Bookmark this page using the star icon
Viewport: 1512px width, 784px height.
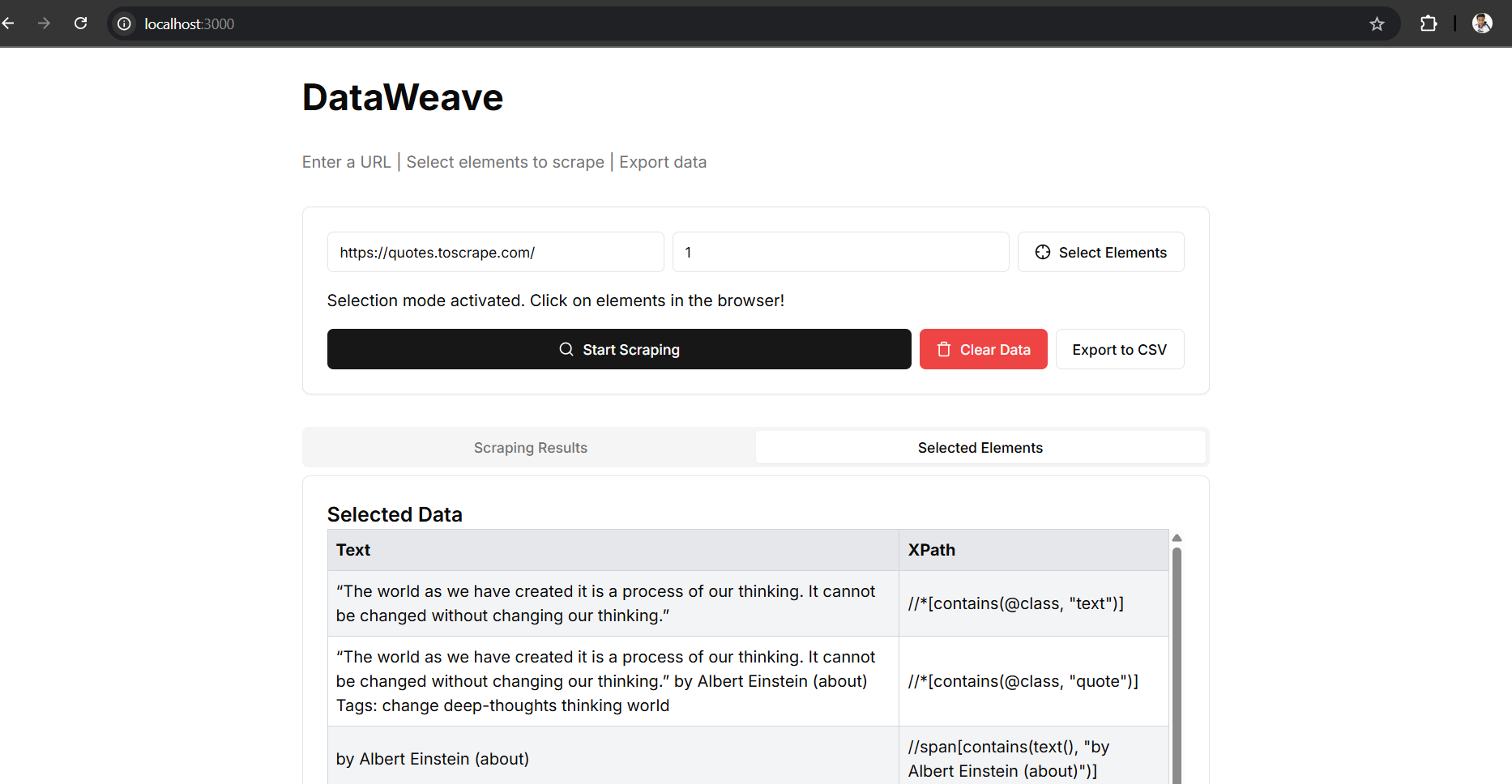(x=1377, y=23)
